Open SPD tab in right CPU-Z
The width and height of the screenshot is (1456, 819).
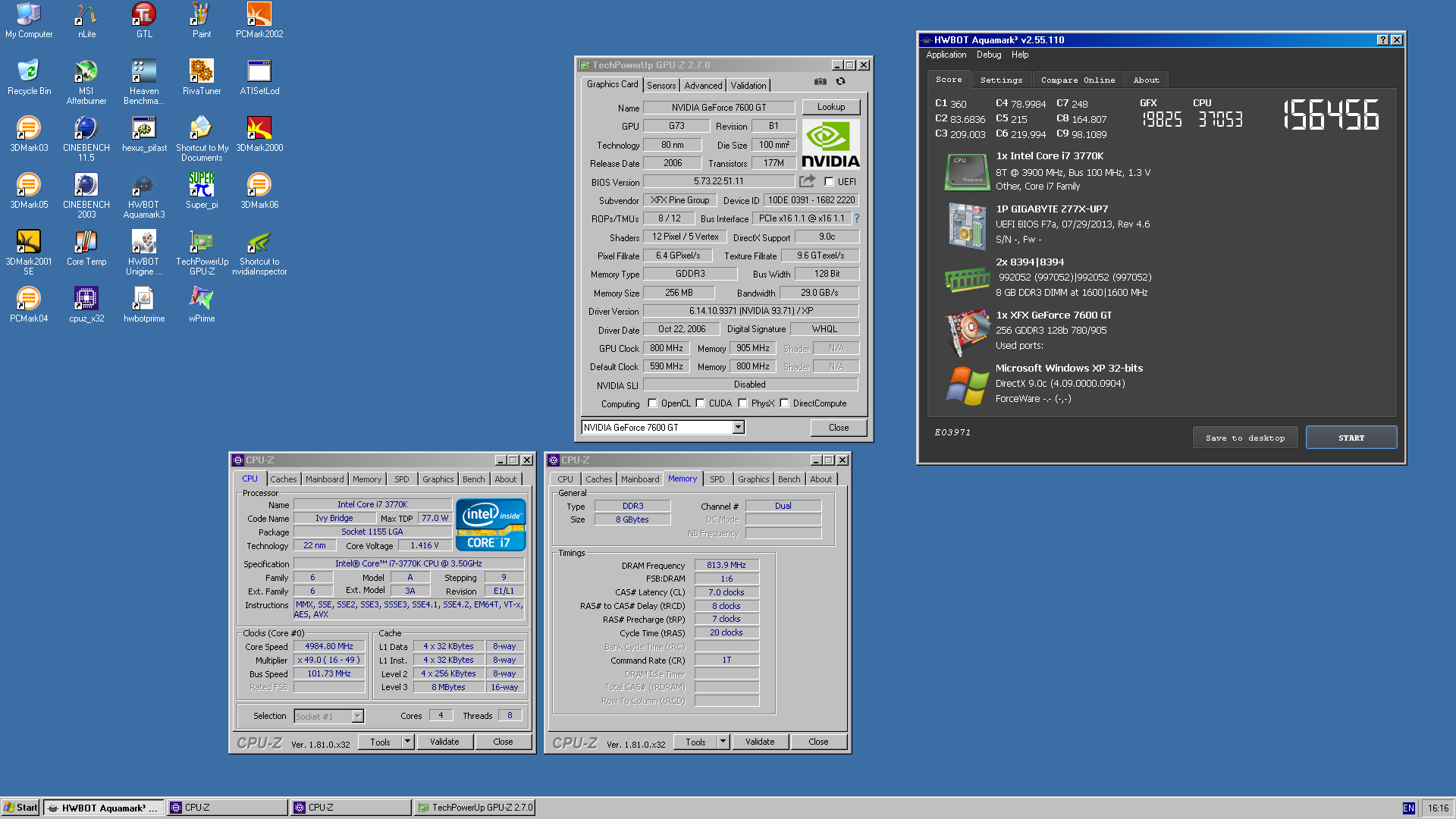[x=717, y=479]
